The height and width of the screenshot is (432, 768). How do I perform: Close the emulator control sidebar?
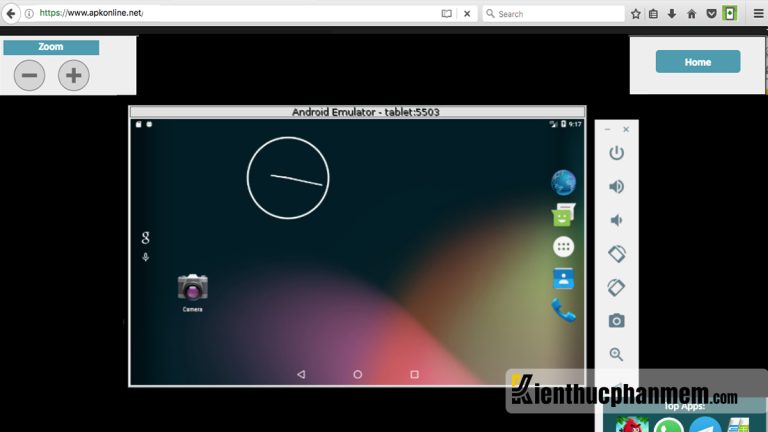pyautogui.click(x=626, y=129)
